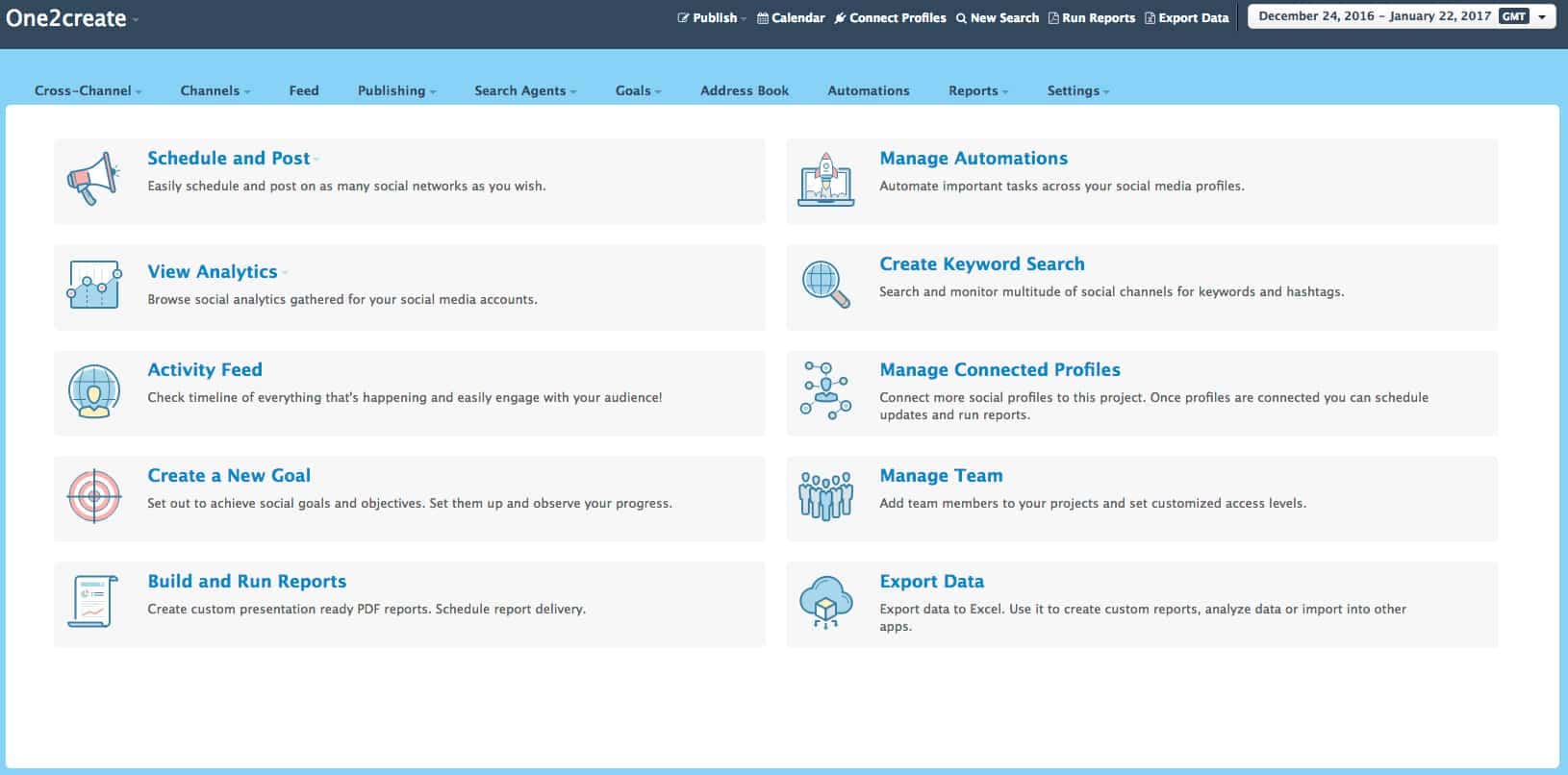1568x775 pixels.
Task: Click the chart icon beside View Analytics
Action: pyautogui.click(x=93, y=285)
